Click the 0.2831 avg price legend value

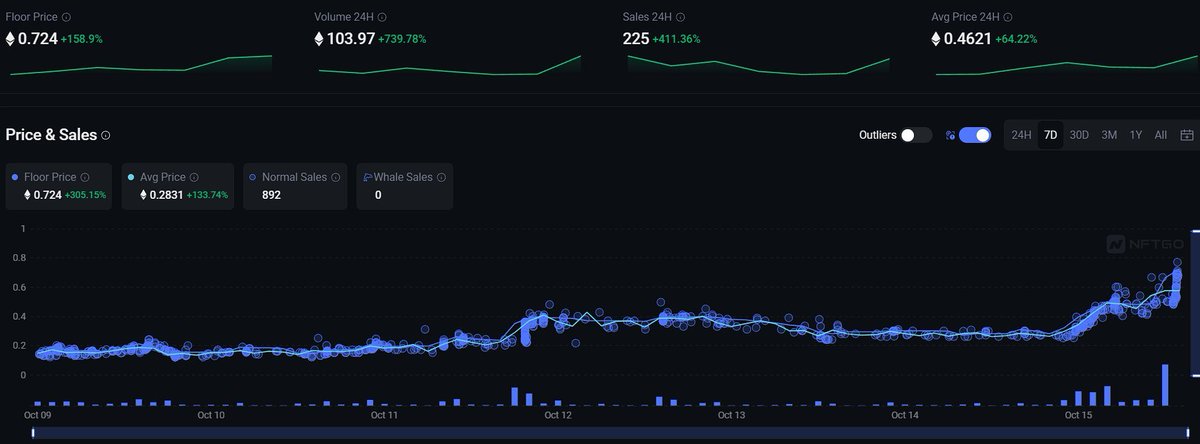167,195
